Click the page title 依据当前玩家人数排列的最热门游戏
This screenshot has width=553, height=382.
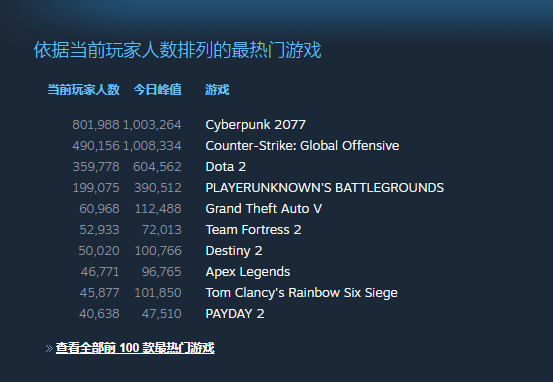[x=177, y=50]
